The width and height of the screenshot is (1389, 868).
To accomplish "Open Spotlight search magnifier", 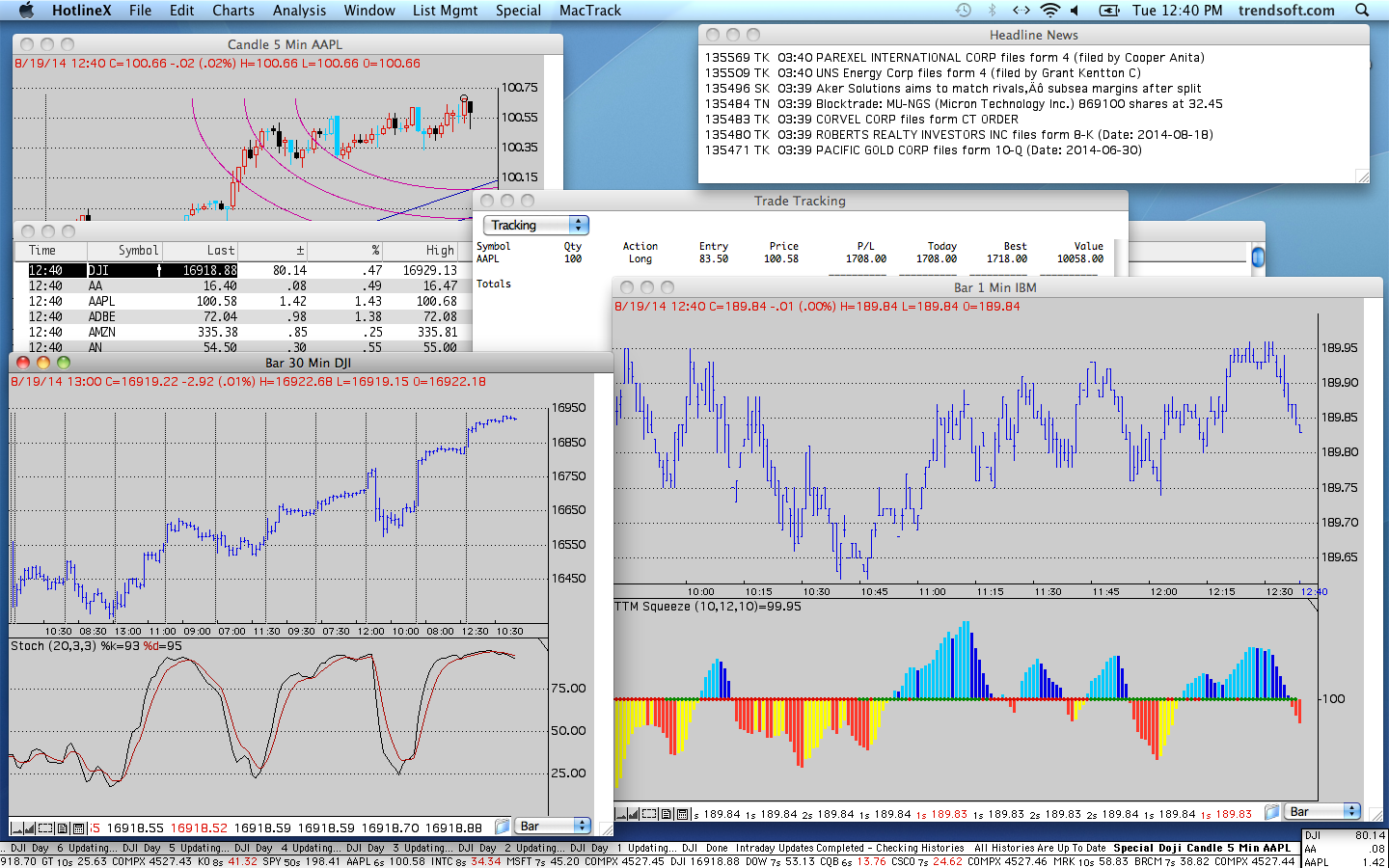I will [x=1362, y=10].
